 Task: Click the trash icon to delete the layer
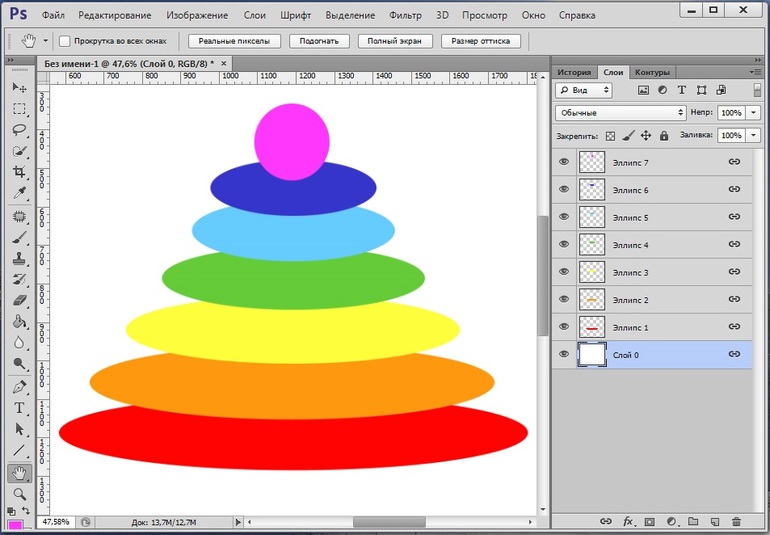pos(737,522)
